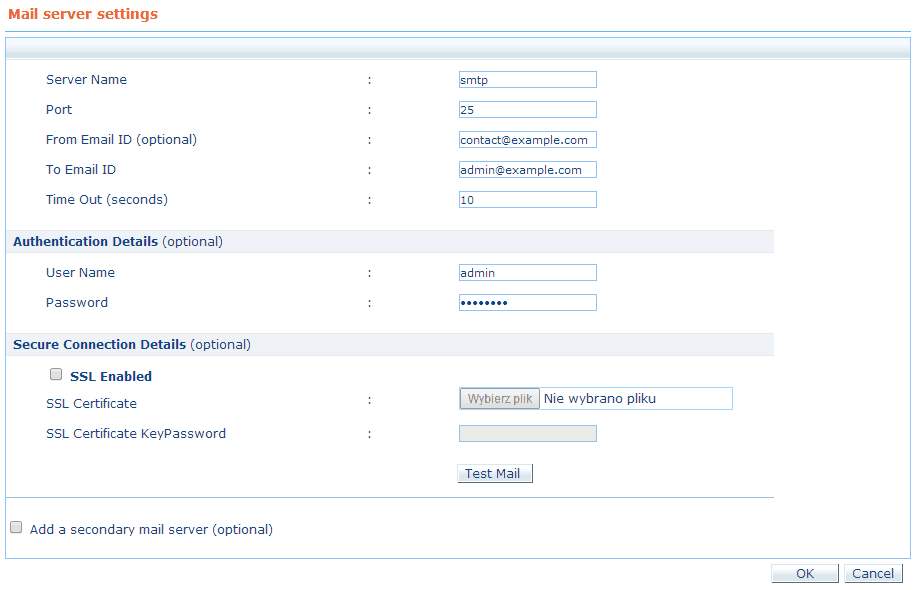
Task: Click the Time Out seconds field
Action: [x=528, y=199]
